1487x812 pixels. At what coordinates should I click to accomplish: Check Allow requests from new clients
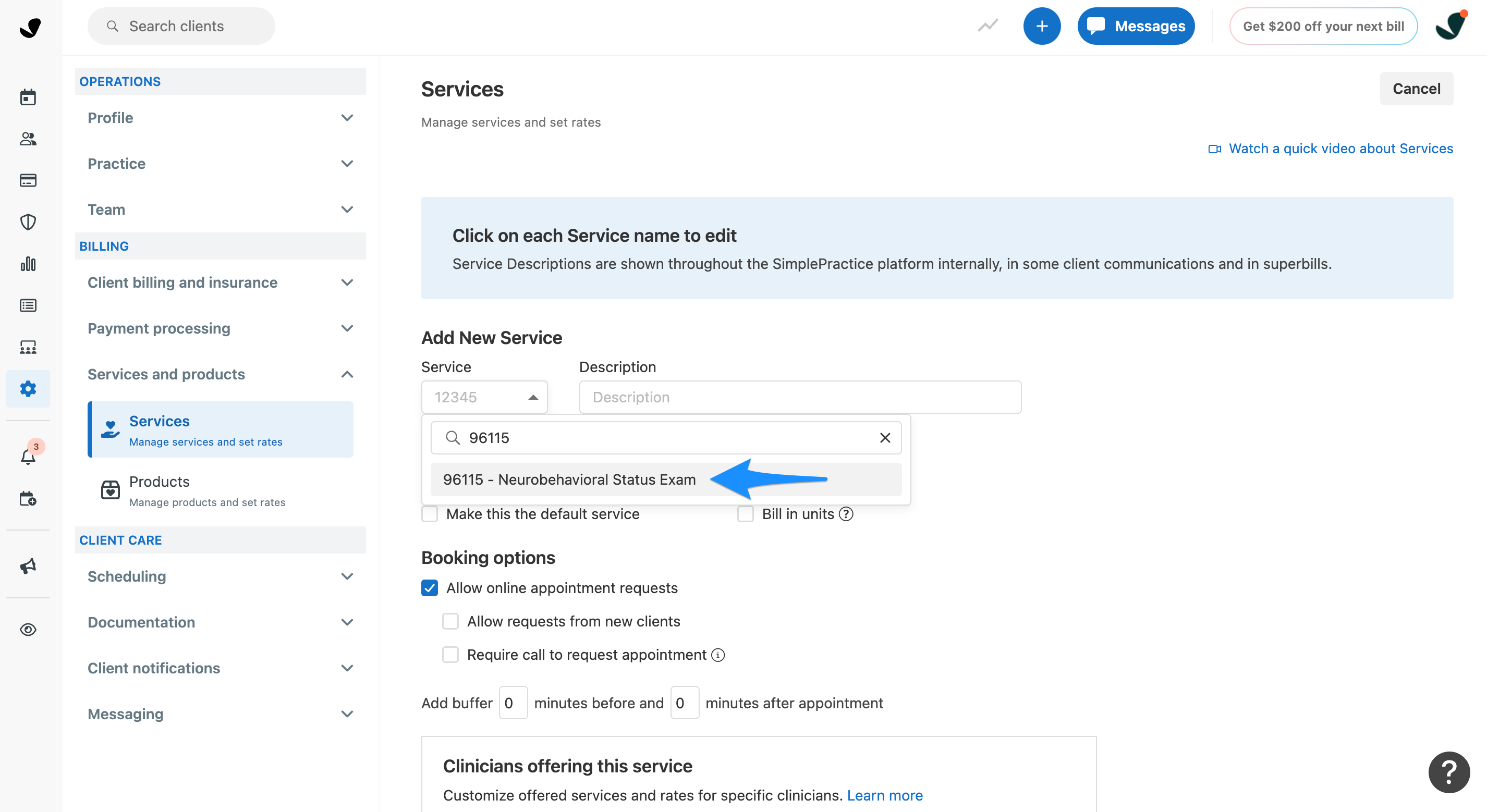pyautogui.click(x=450, y=622)
